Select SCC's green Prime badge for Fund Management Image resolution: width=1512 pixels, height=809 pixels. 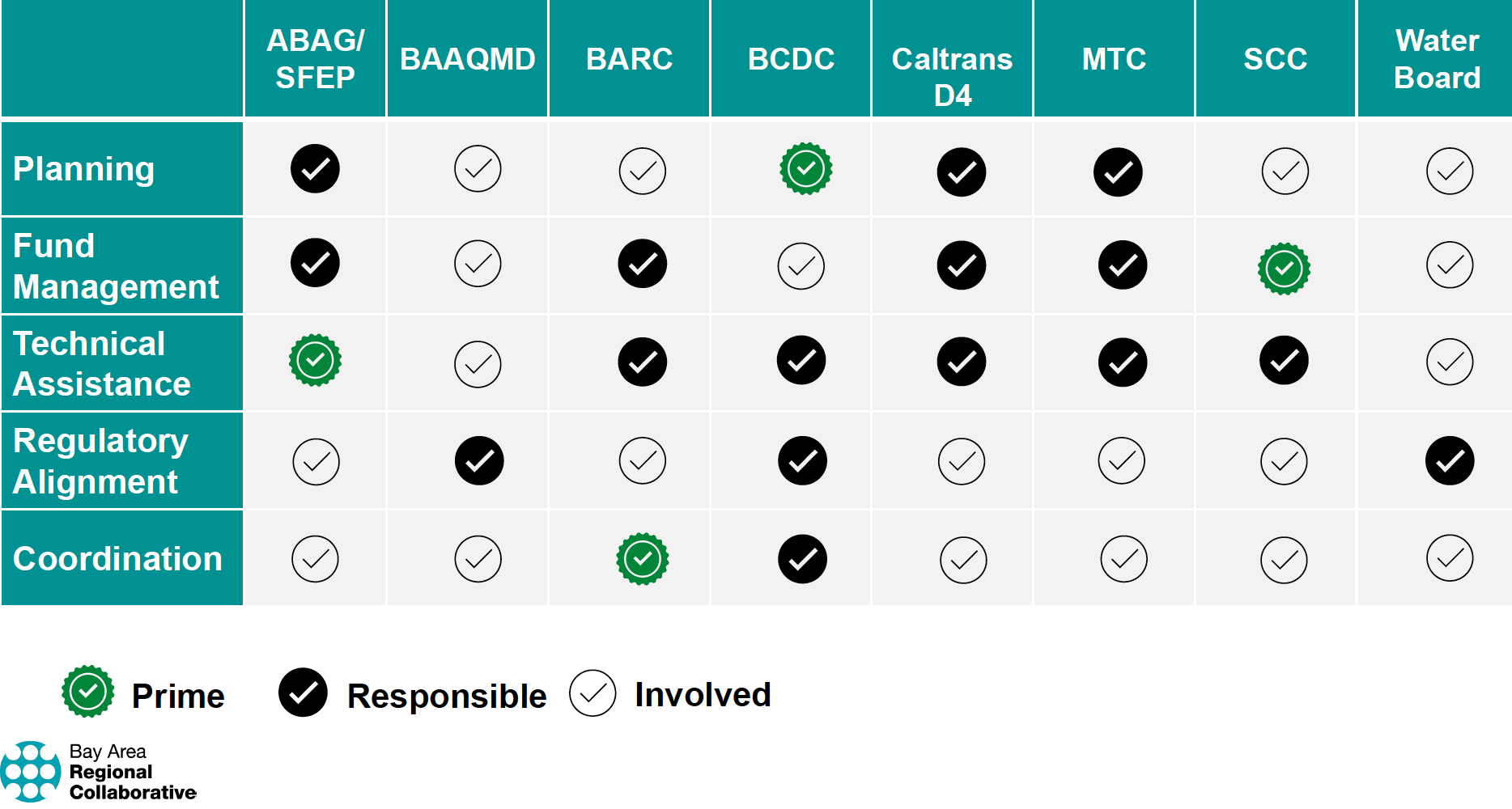click(1284, 269)
